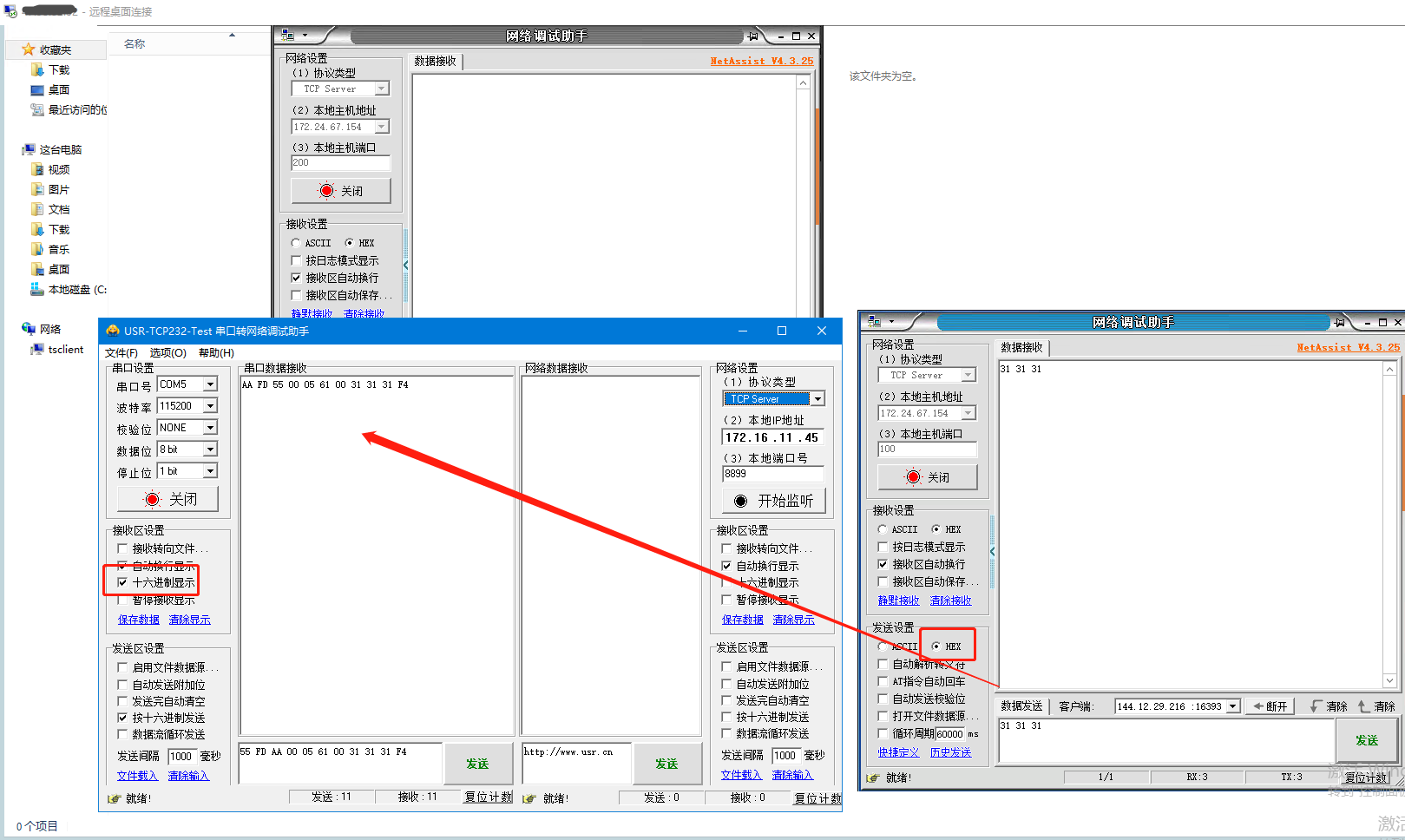Select the 图片 folder icon in Explorer sidebar
1405x840 pixels.
point(37,189)
